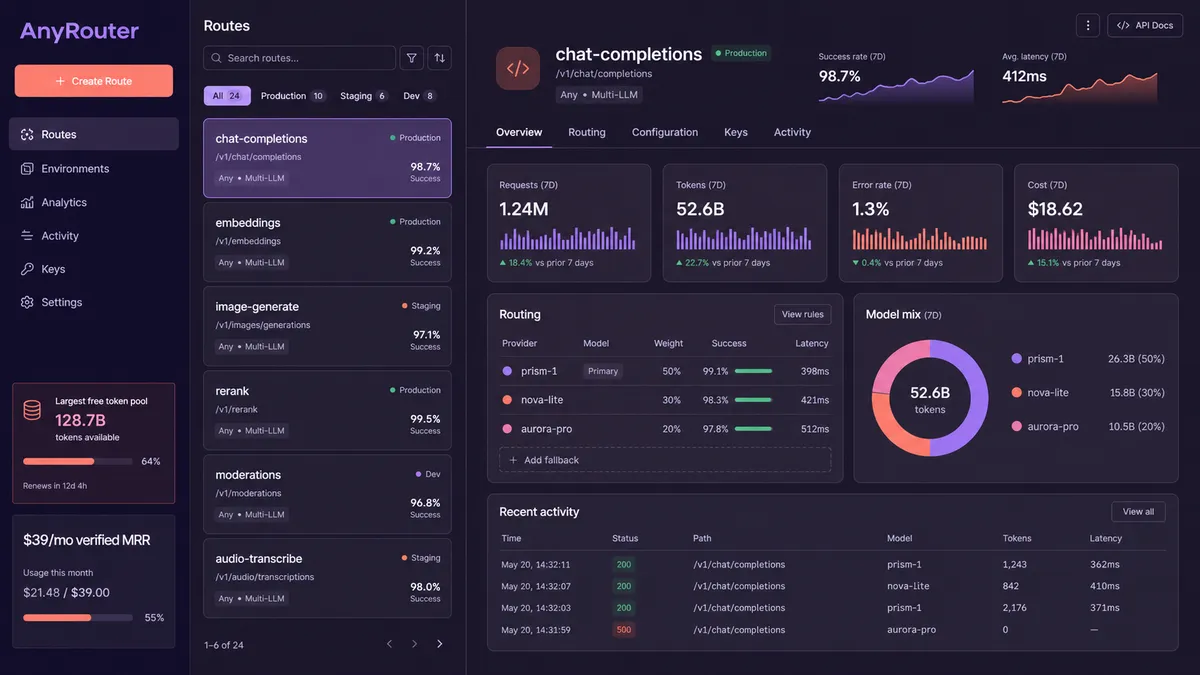Switch to the Activity tab
The height and width of the screenshot is (675, 1200).
tap(792, 132)
